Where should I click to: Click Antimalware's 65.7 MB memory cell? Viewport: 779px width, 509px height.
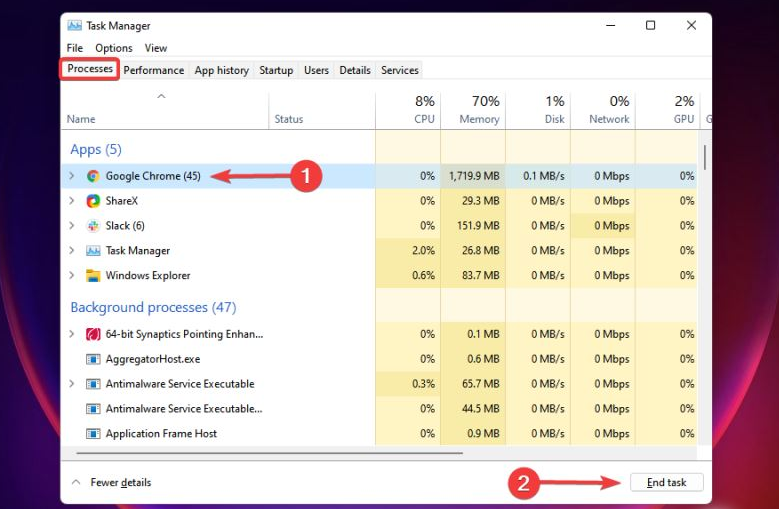point(473,384)
